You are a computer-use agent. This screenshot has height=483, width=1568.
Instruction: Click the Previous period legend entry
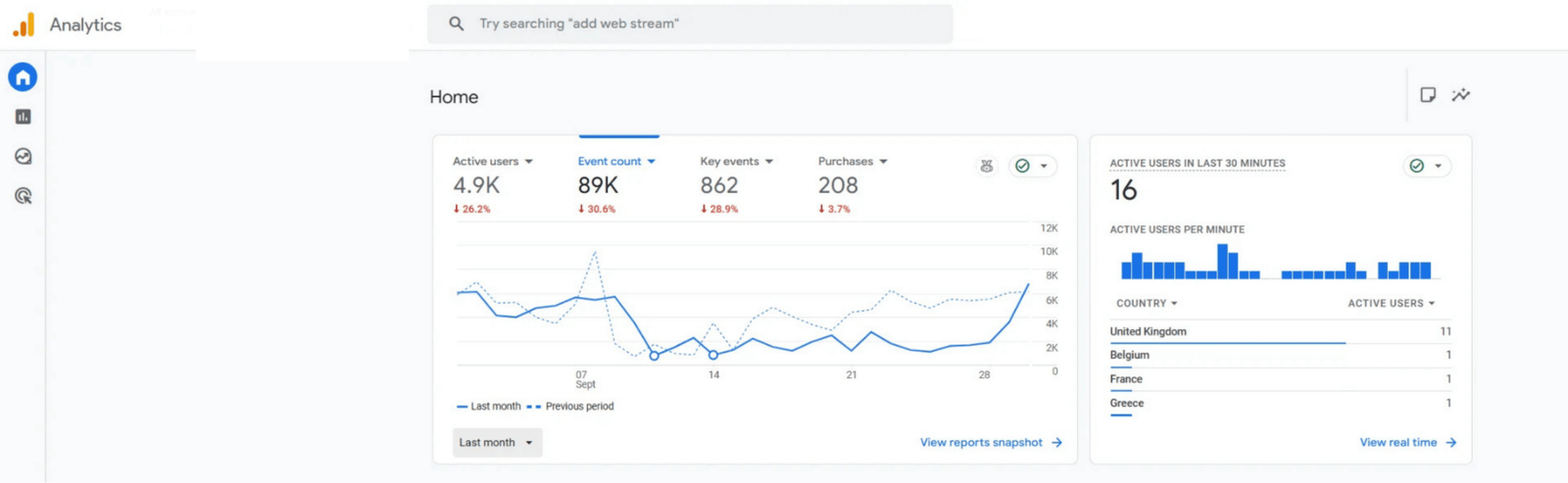coord(570,407)
